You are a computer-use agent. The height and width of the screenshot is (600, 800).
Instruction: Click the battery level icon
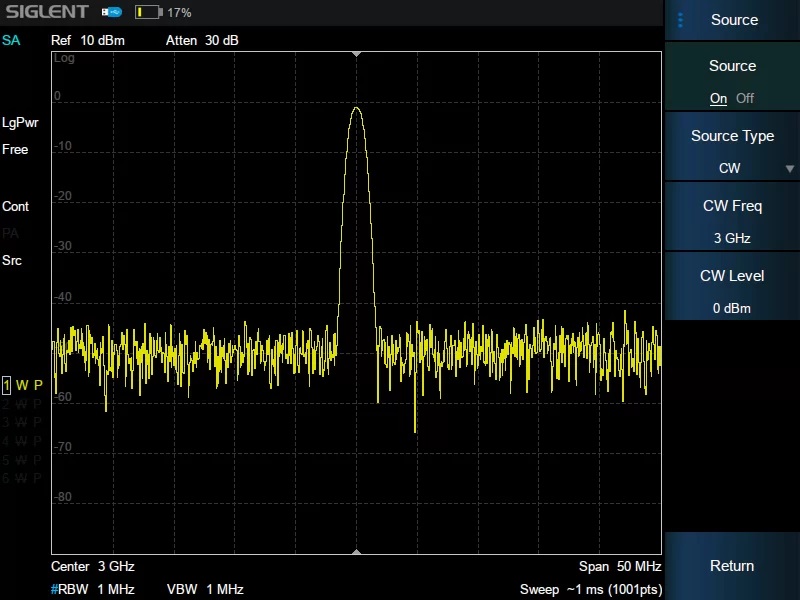[x=148, y=13]
